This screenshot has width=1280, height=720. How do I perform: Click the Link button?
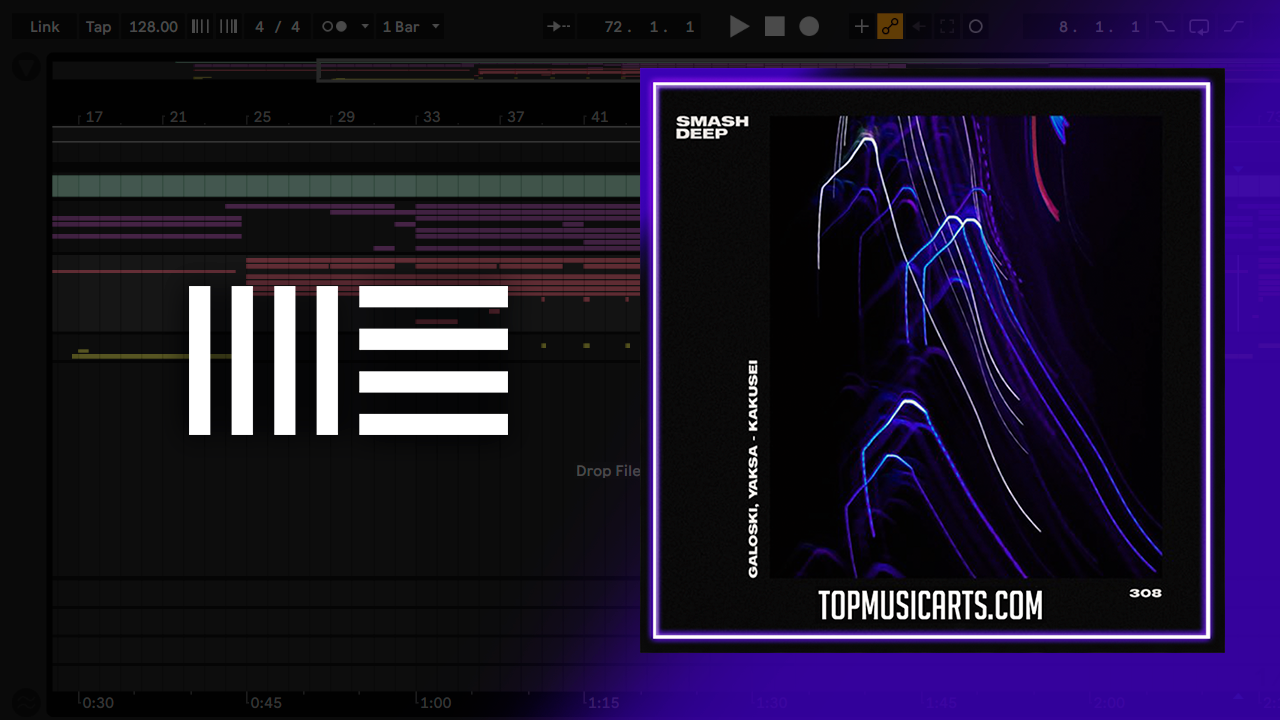click(44, 27)
